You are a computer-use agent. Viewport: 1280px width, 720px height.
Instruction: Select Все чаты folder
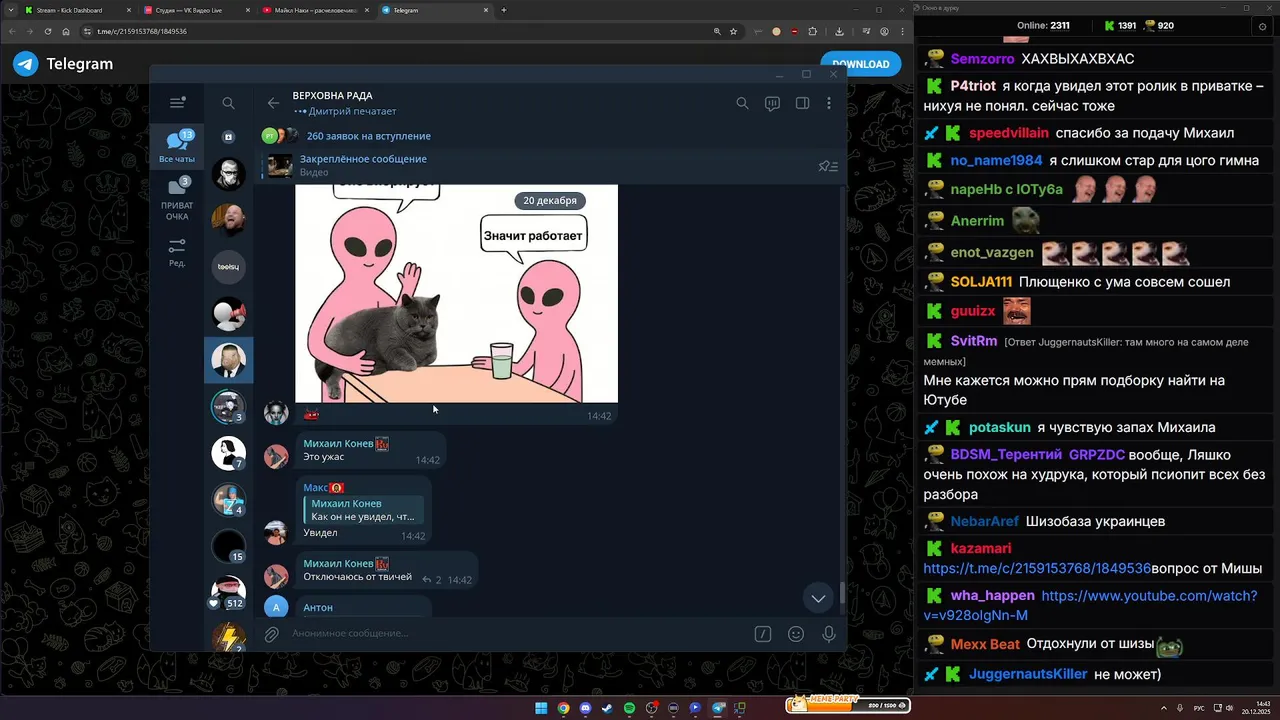pos(177,146)
